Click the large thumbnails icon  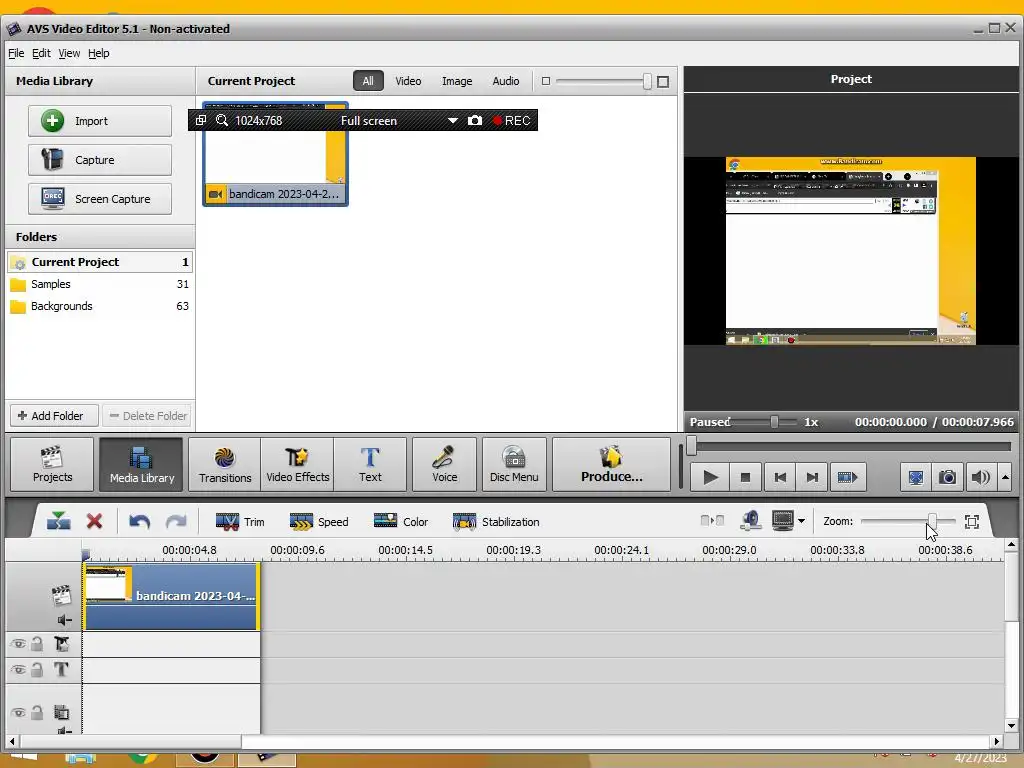pos(663,82)
